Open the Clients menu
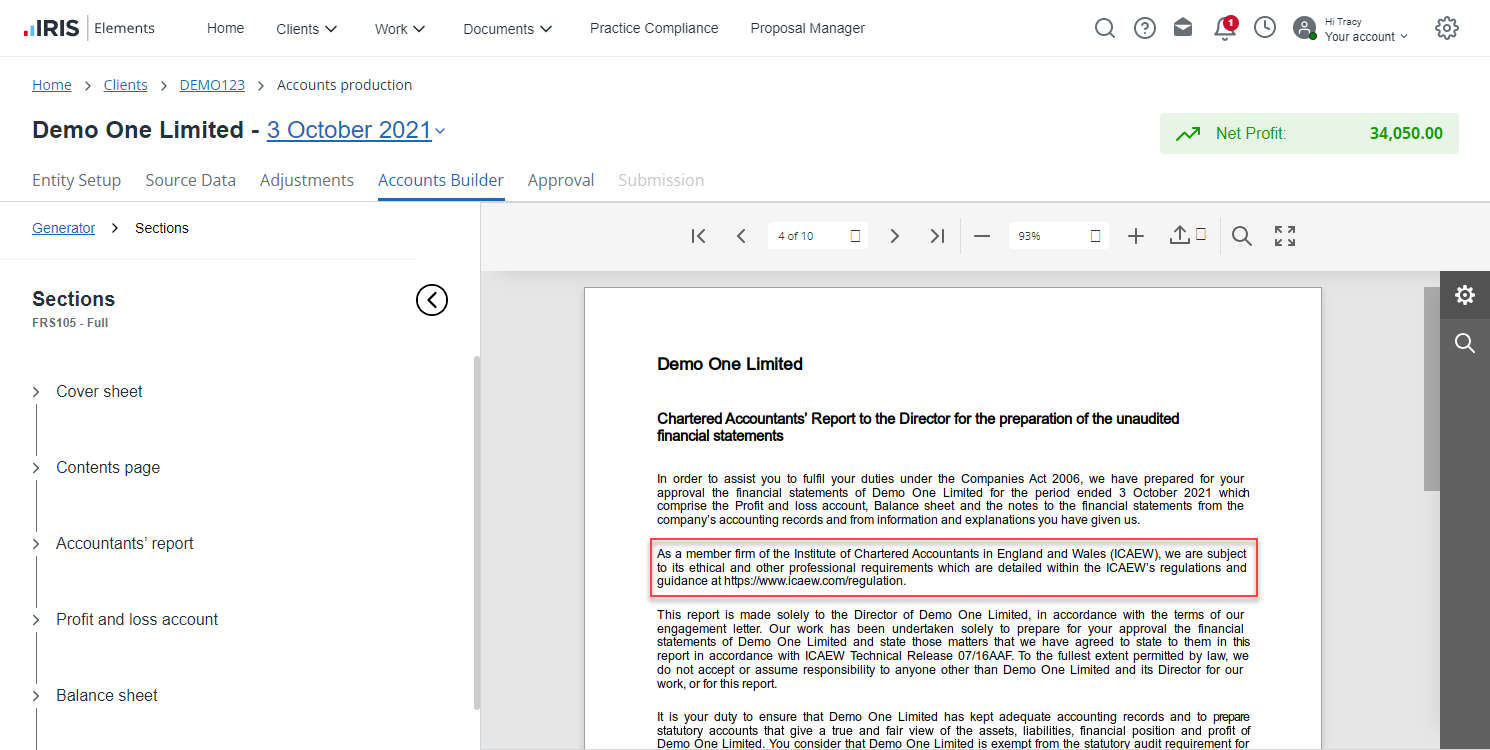This screenshot has height=750, width=1490. [307, 29]
